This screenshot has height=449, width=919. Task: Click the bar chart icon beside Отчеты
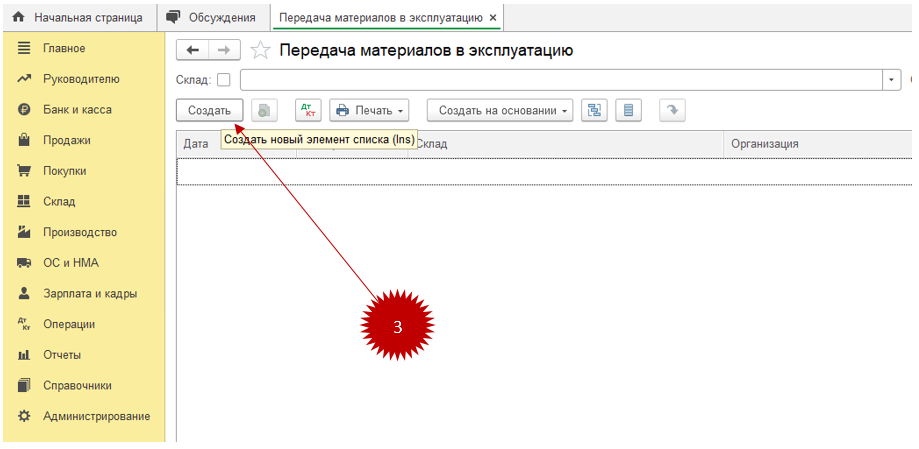click(23, 355)
